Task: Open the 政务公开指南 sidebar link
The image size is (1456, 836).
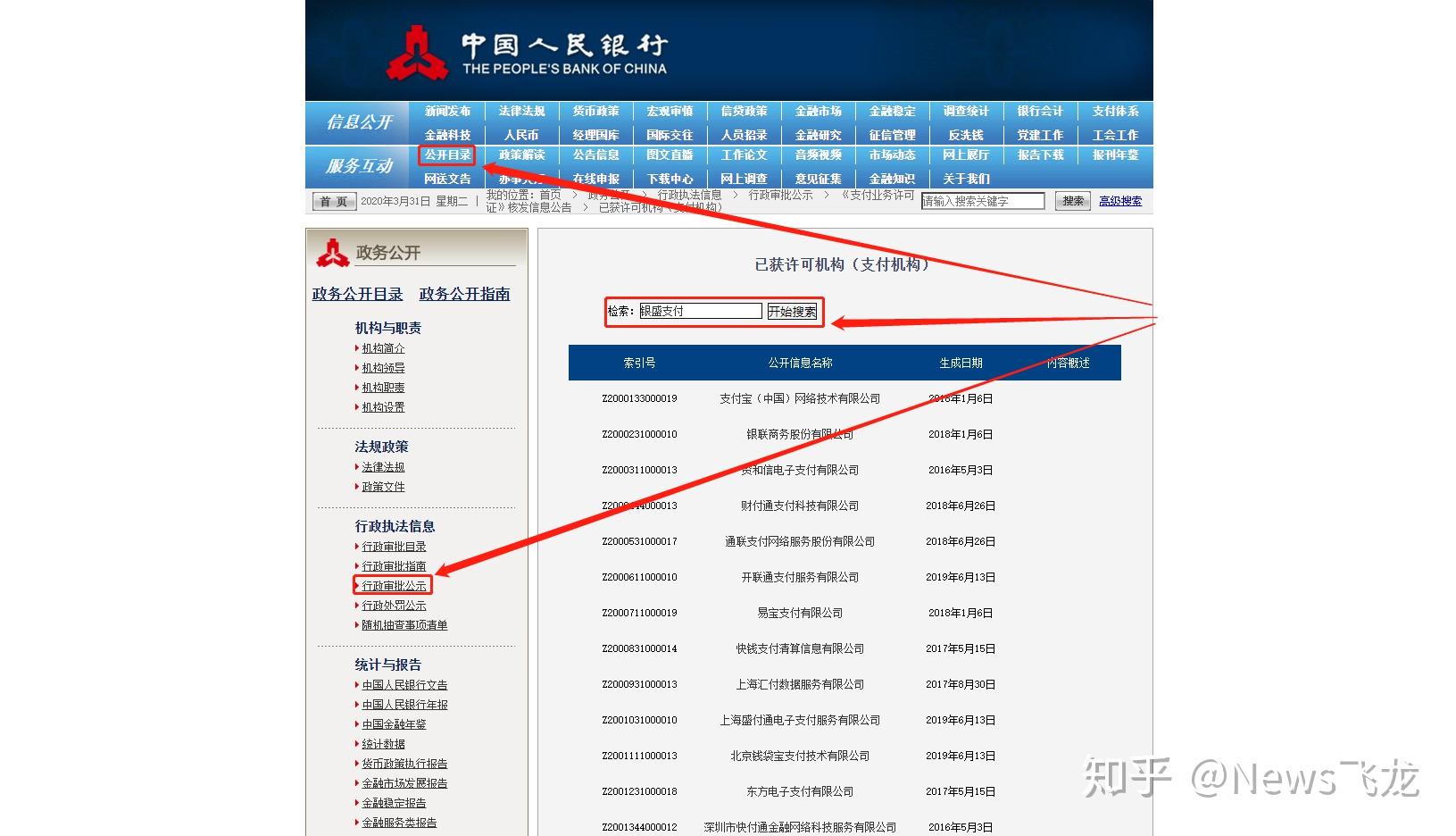Action: (464, 294)
